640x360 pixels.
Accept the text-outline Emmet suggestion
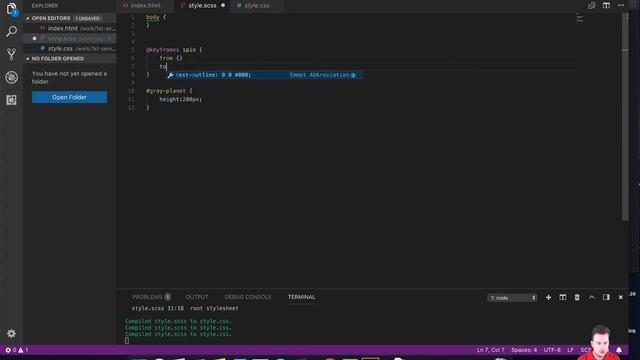point(264,75)
